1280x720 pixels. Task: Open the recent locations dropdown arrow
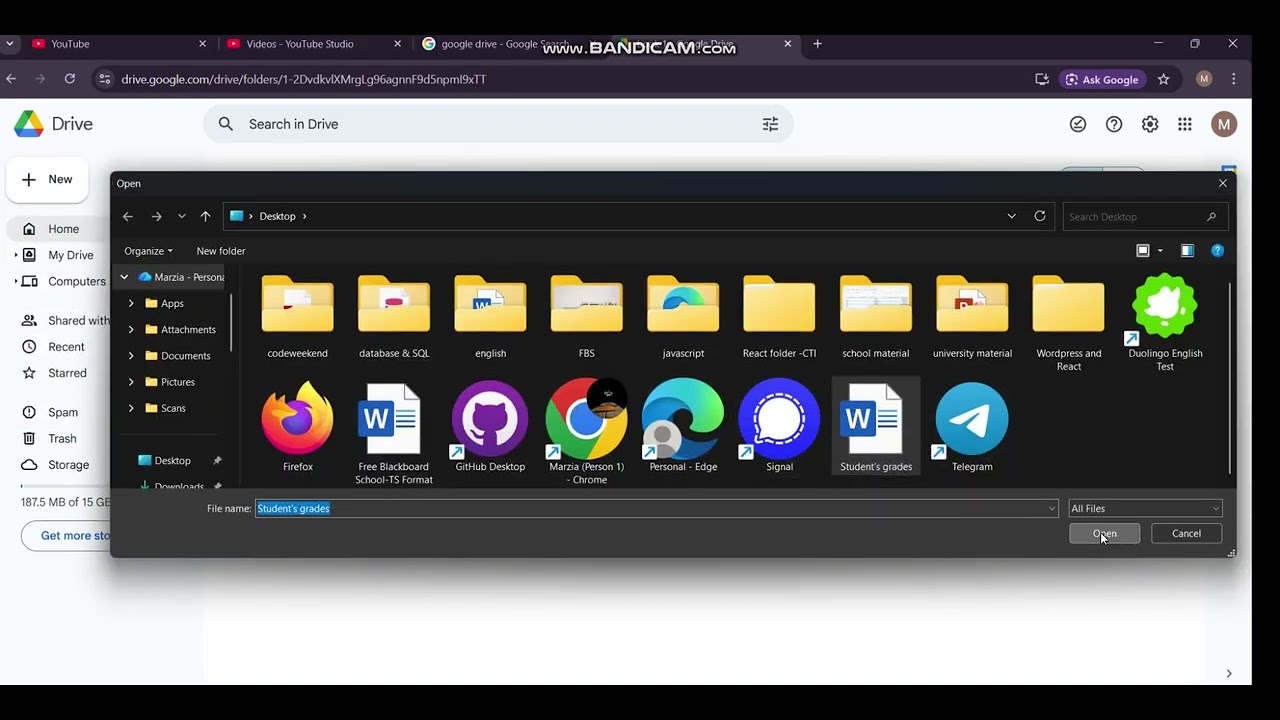[181, 216]
